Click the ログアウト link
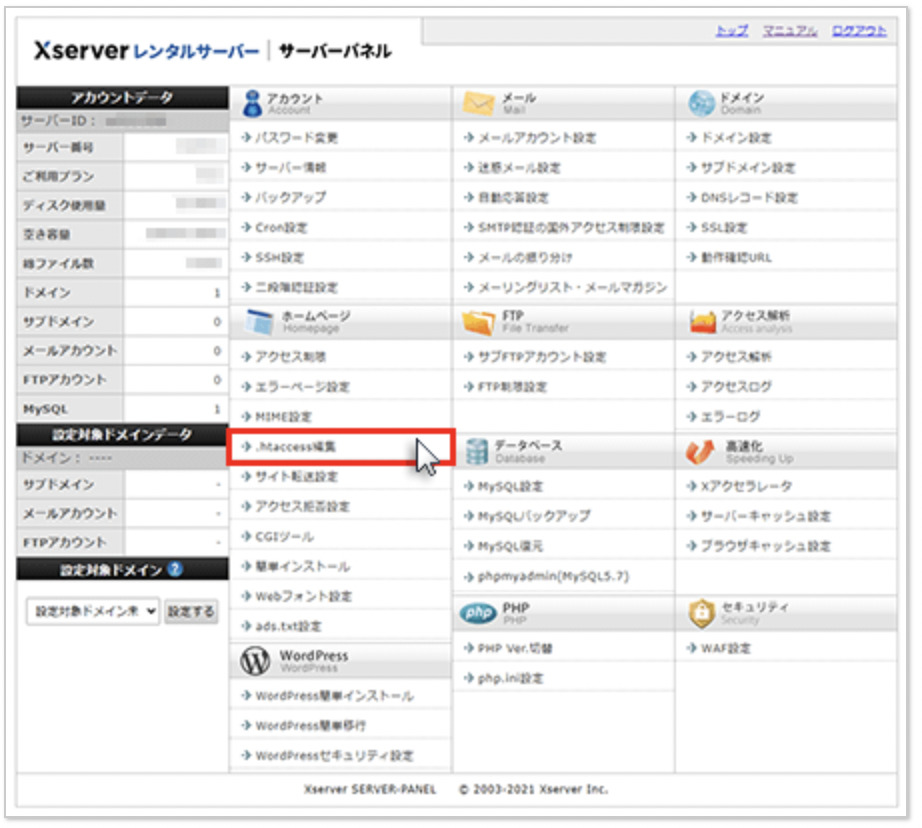 click(x=859, y=31)
